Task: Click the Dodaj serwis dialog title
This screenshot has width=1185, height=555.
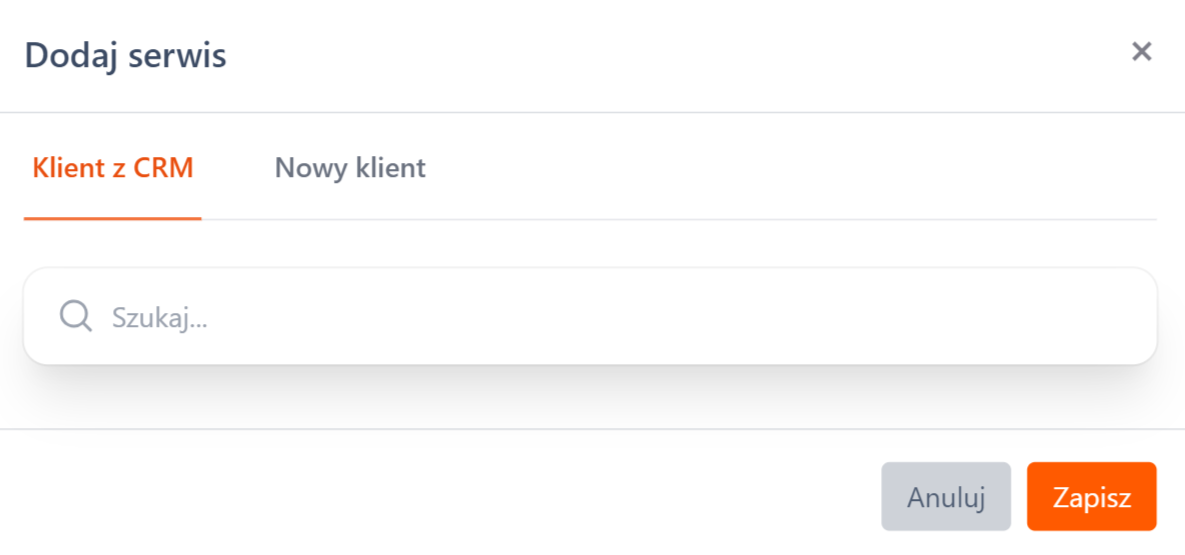Action: (126, 55)
